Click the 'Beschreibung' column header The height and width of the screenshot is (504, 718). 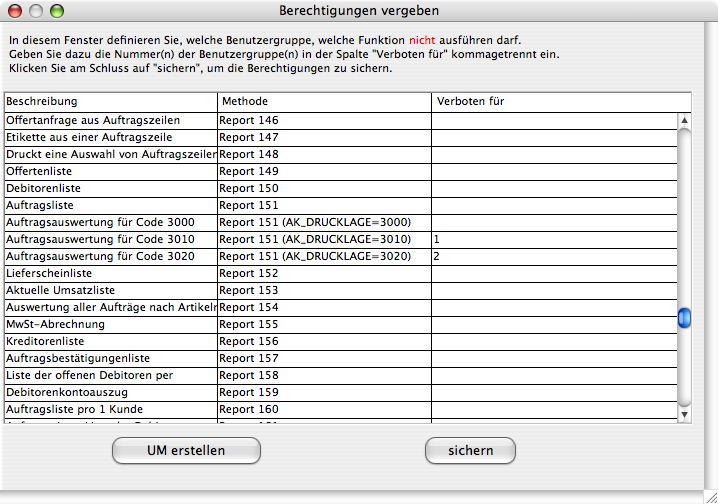tap(110, 102)
